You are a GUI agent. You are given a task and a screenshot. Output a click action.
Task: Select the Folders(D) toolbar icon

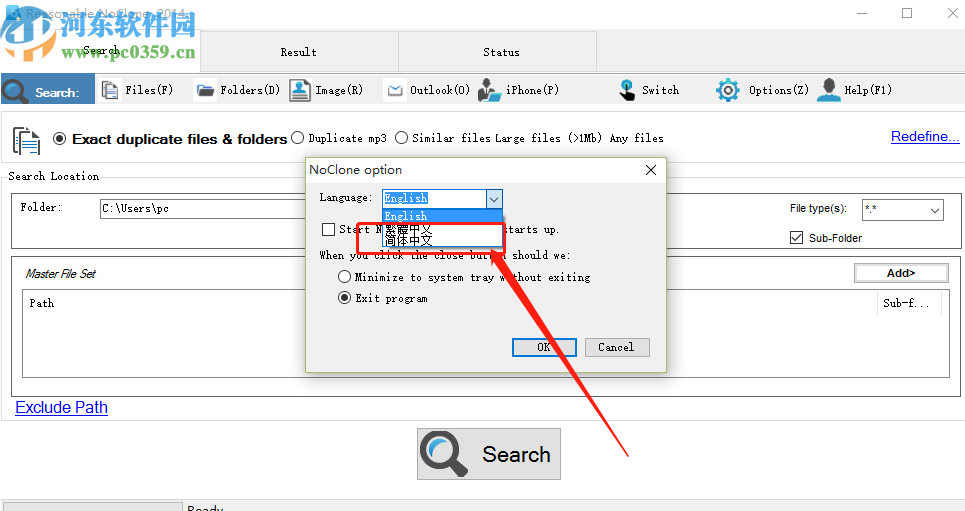[205, 91]
